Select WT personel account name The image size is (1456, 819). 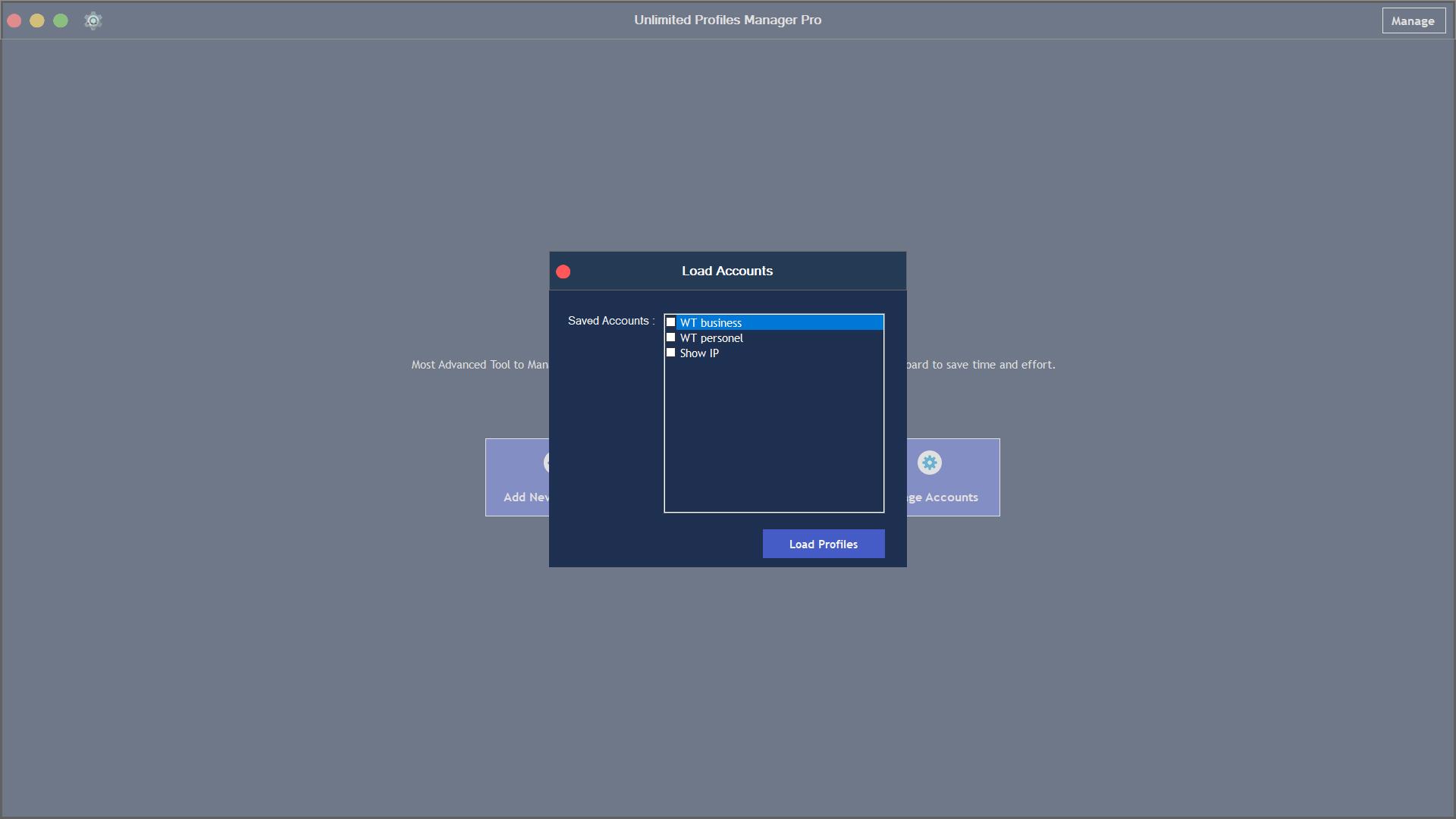tap(711, 338)
